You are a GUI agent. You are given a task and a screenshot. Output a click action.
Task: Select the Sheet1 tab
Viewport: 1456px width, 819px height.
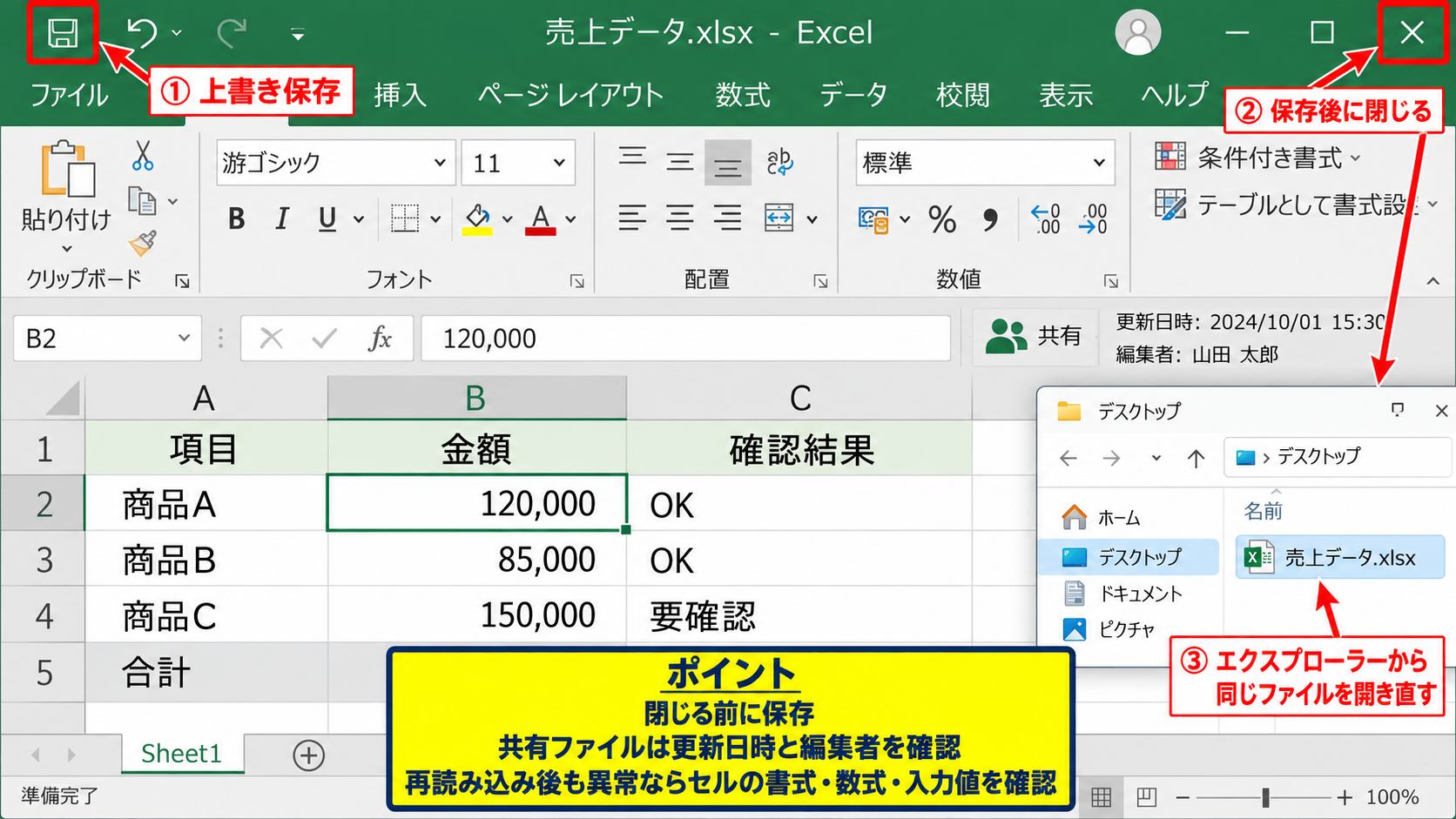click(x=181, y=754)
